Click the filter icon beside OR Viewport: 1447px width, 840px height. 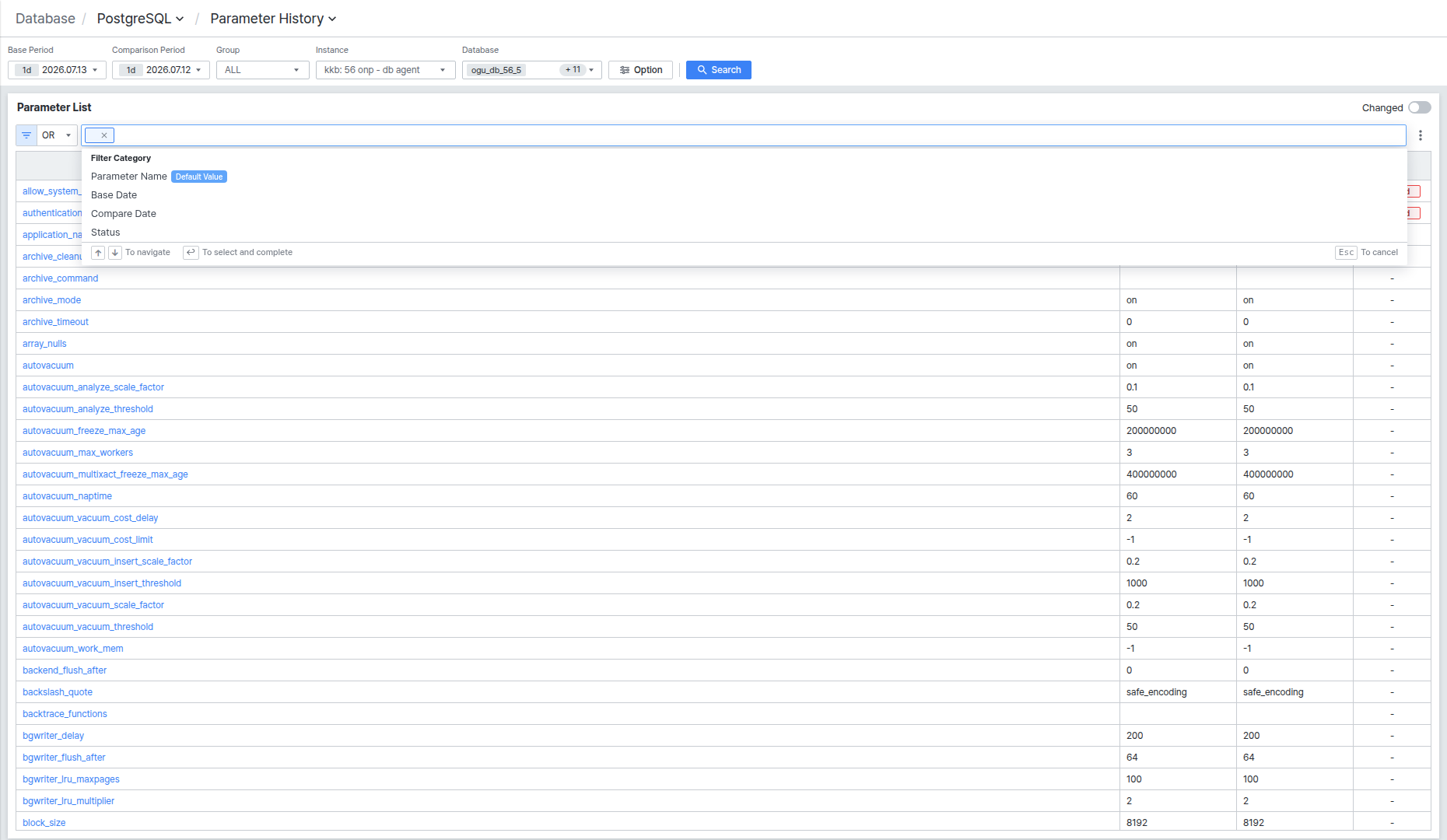pyautogui.click(x=26, y=135)
